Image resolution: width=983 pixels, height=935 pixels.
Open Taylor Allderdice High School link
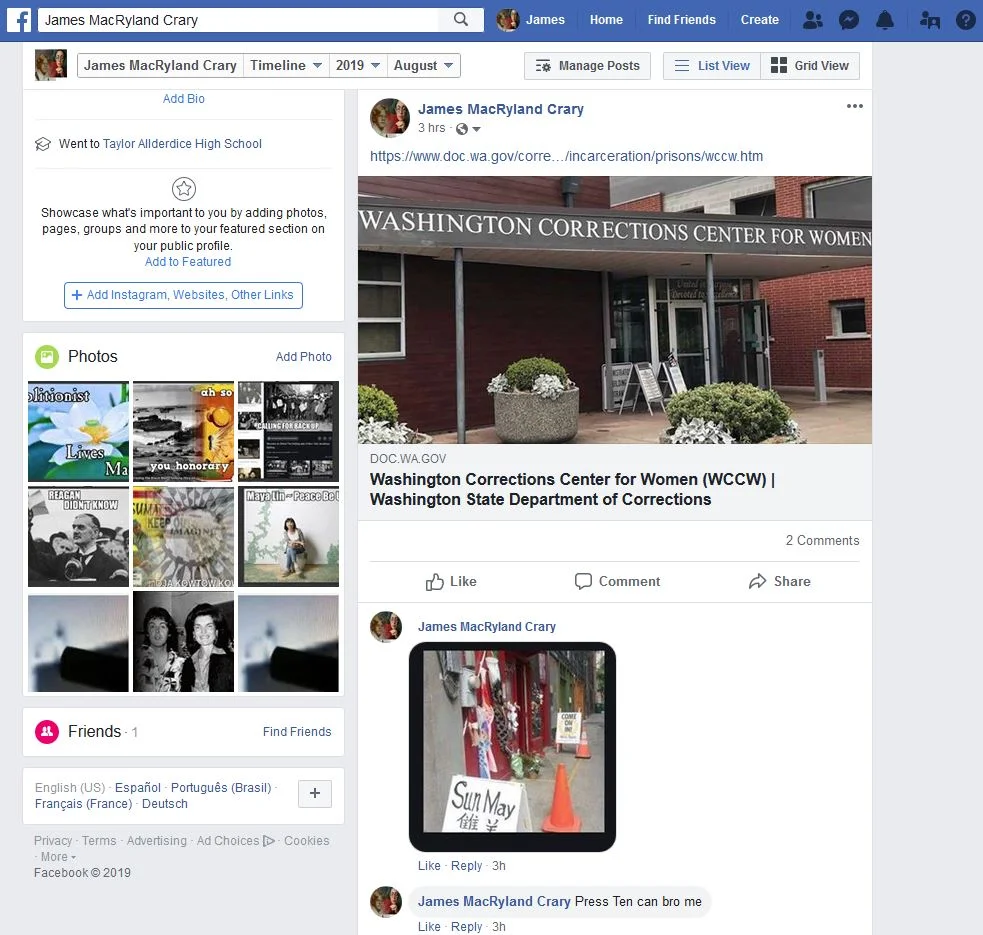(x=182, y=144)
